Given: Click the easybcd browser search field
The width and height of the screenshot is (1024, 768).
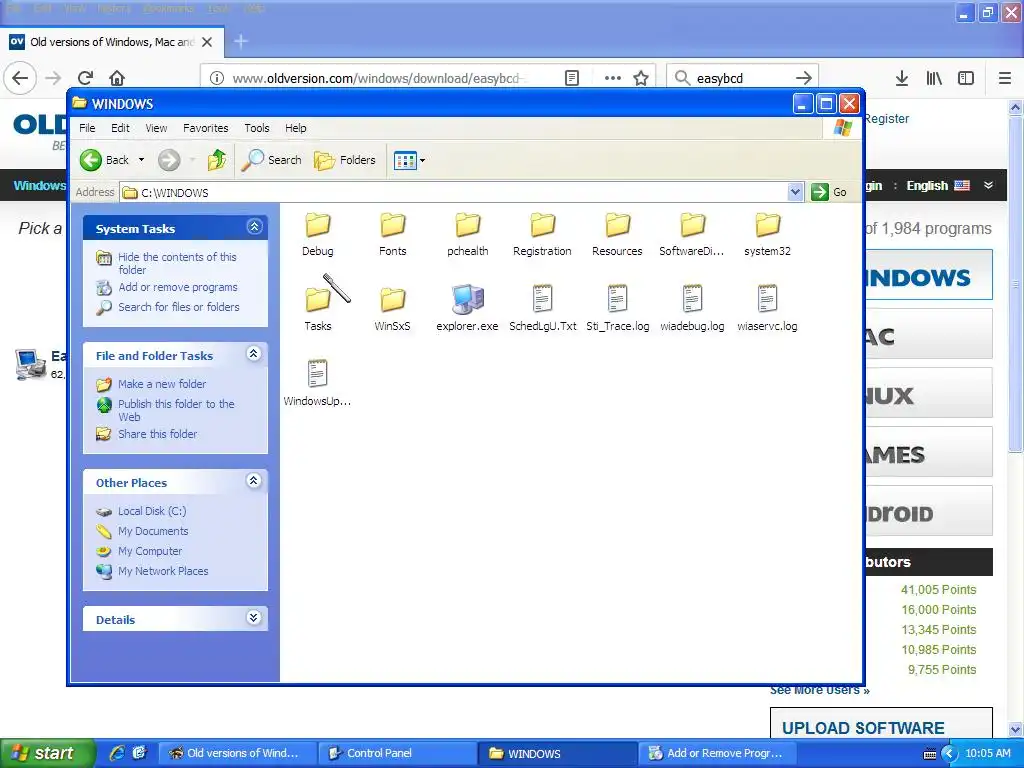Looking at the screenshot, I should point(742,78).
